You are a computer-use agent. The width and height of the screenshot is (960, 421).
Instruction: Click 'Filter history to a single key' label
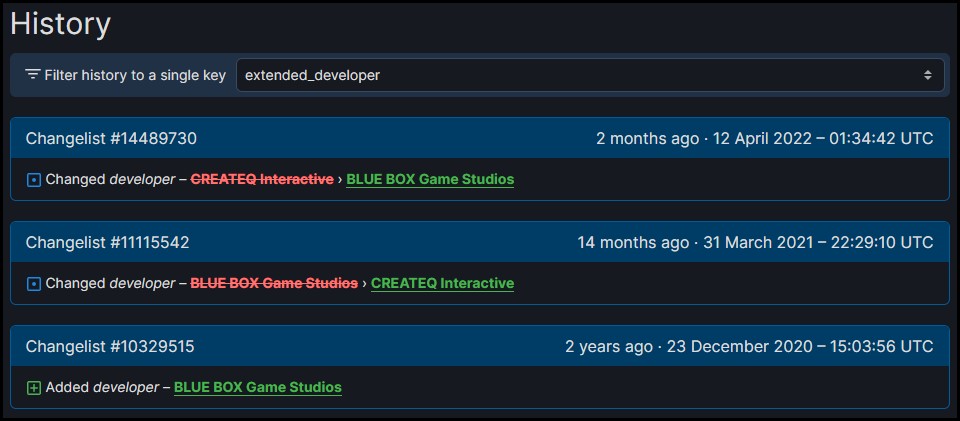[135, 75]
